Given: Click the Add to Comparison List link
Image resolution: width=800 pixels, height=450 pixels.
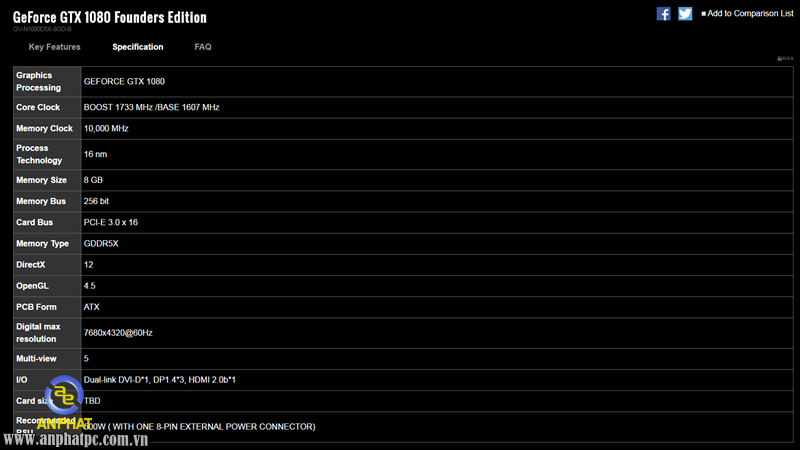Looking at the screenshot, I should click(750, 14).
